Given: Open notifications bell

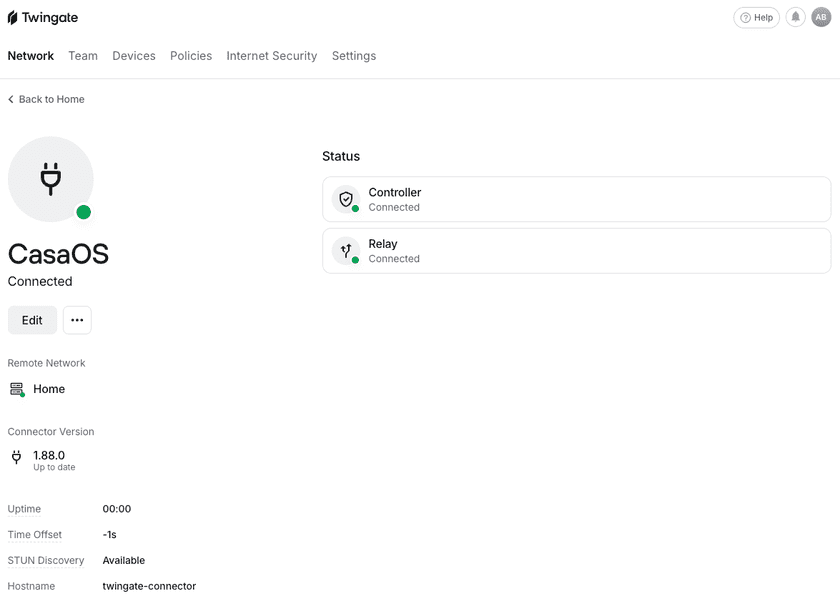Looking at the screenshot, I should pyautogui.click(x=796, y=18).
